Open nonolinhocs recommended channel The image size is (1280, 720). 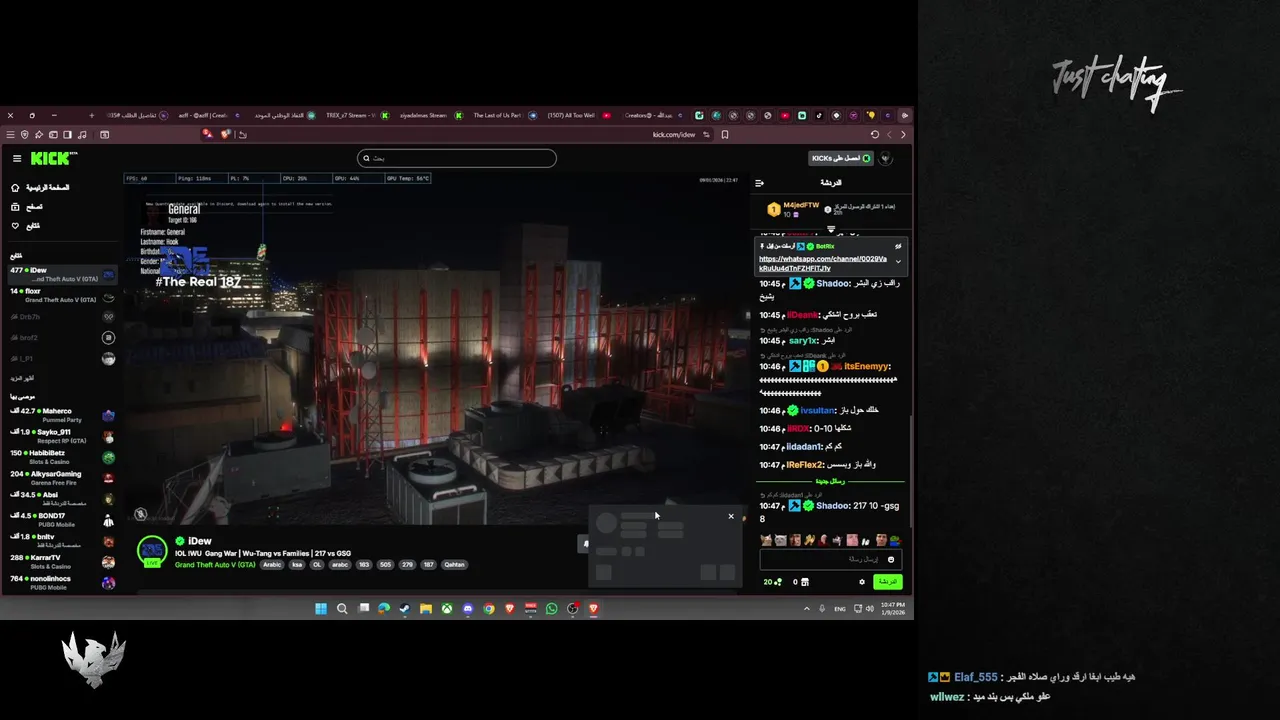coord(62,583)
